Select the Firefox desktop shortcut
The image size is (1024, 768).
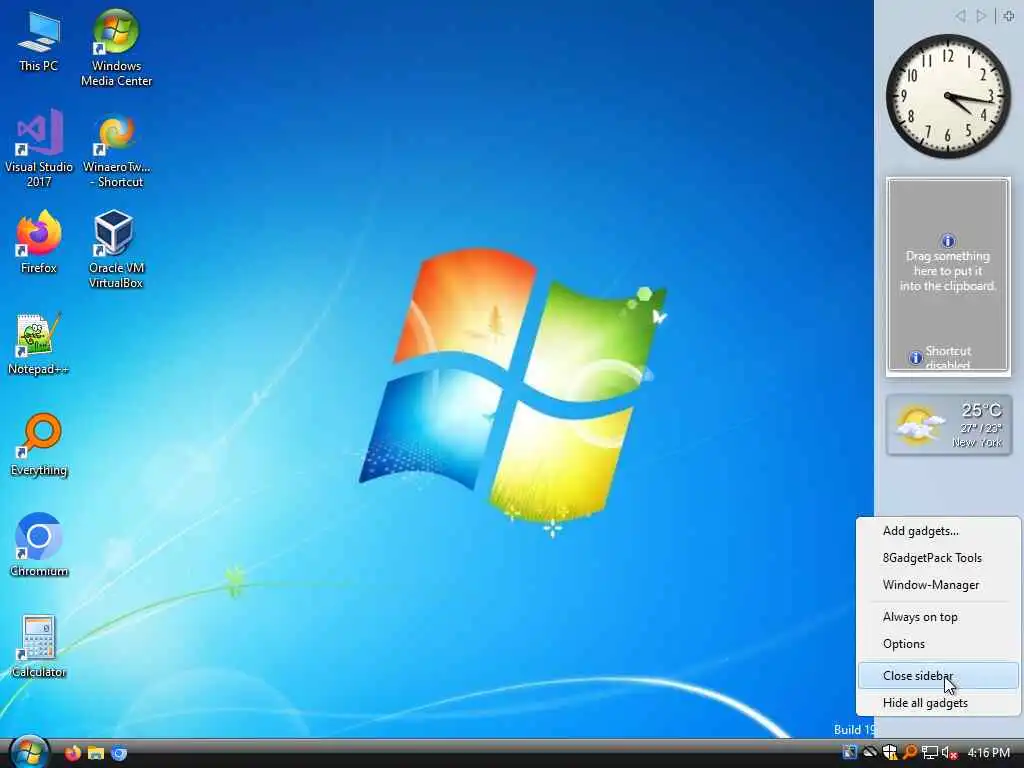coord(39,242)
